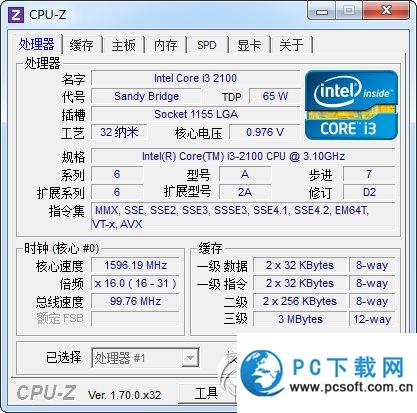Screen dimensions: 417x413
Task: Select the 关于 tab
Action: point(291,45)
